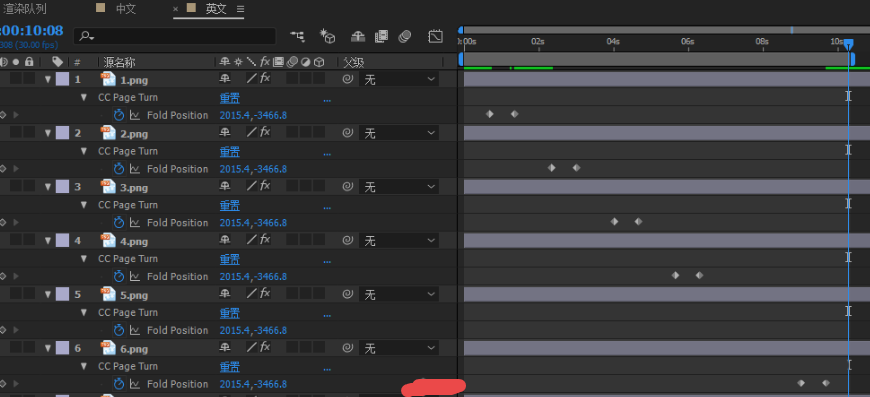870x397 pixels.
Task: Click 重置 link for 5.png effect
Action: [x=230, y=313]
